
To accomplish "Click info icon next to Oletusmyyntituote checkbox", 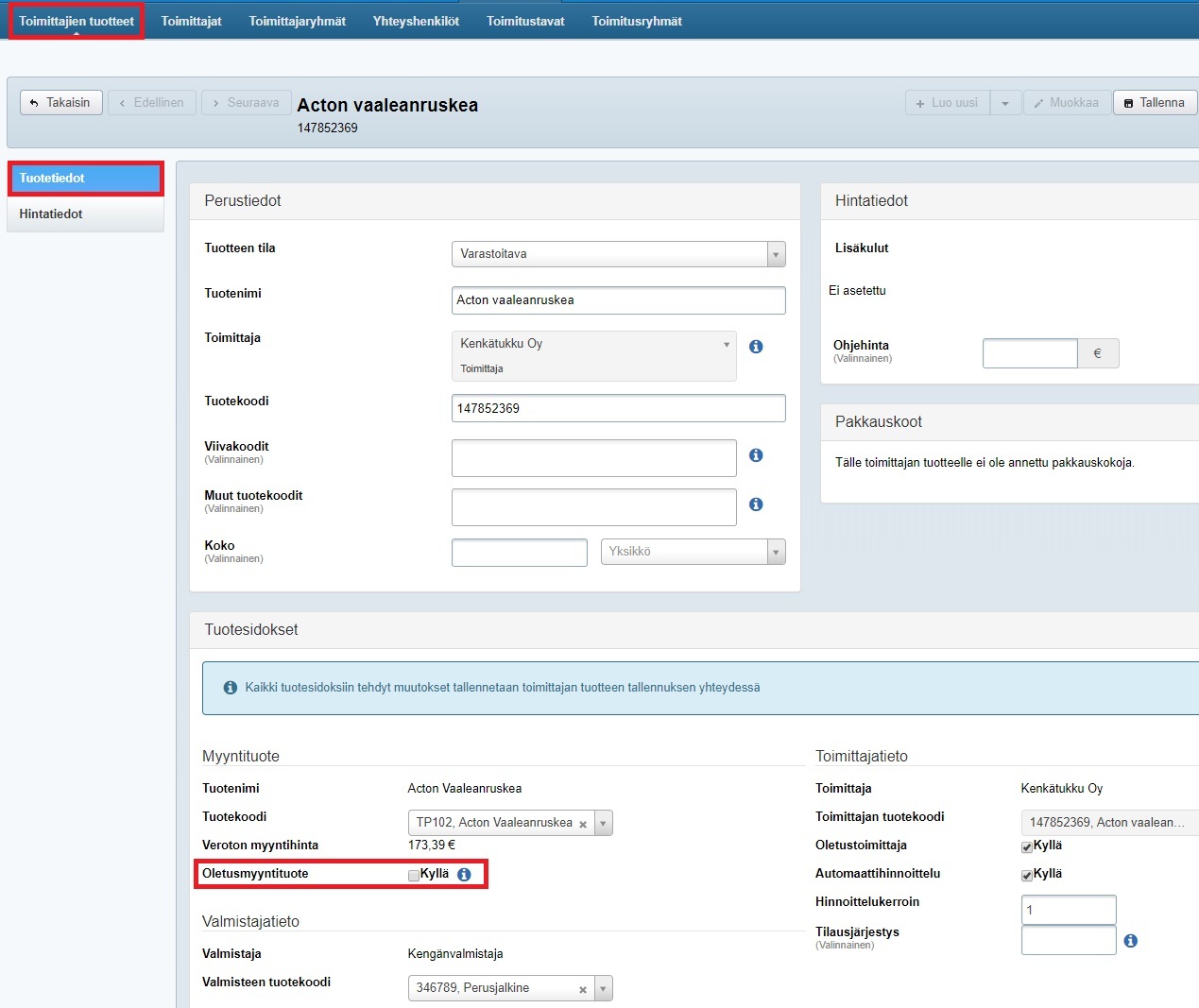I will (x=464, y=875).
